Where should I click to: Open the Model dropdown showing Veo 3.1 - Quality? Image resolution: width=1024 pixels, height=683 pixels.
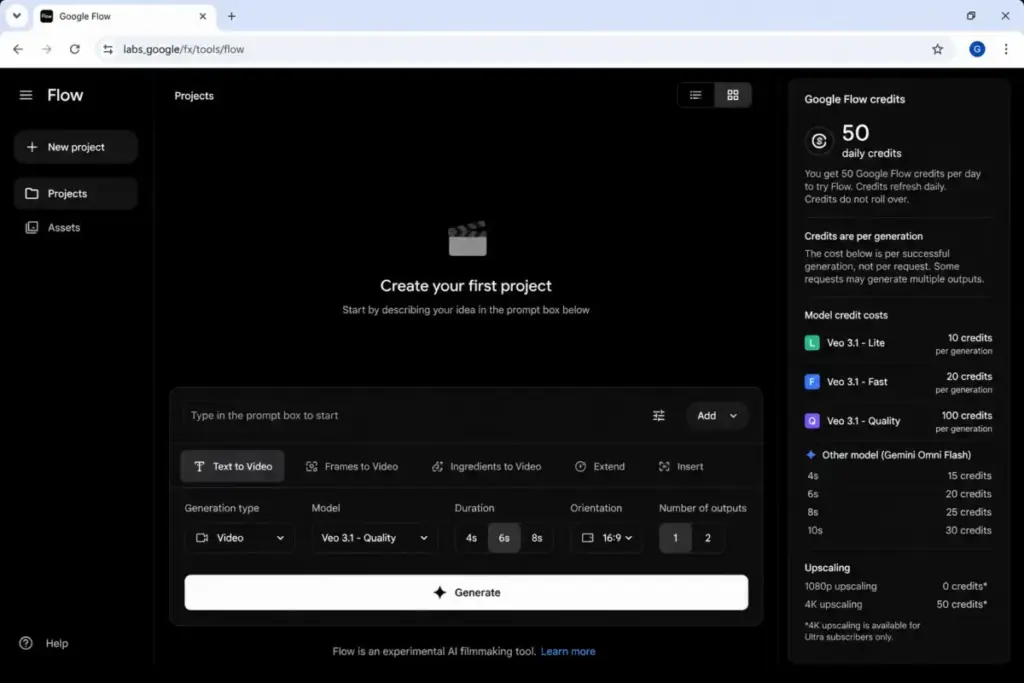point(374,538)
